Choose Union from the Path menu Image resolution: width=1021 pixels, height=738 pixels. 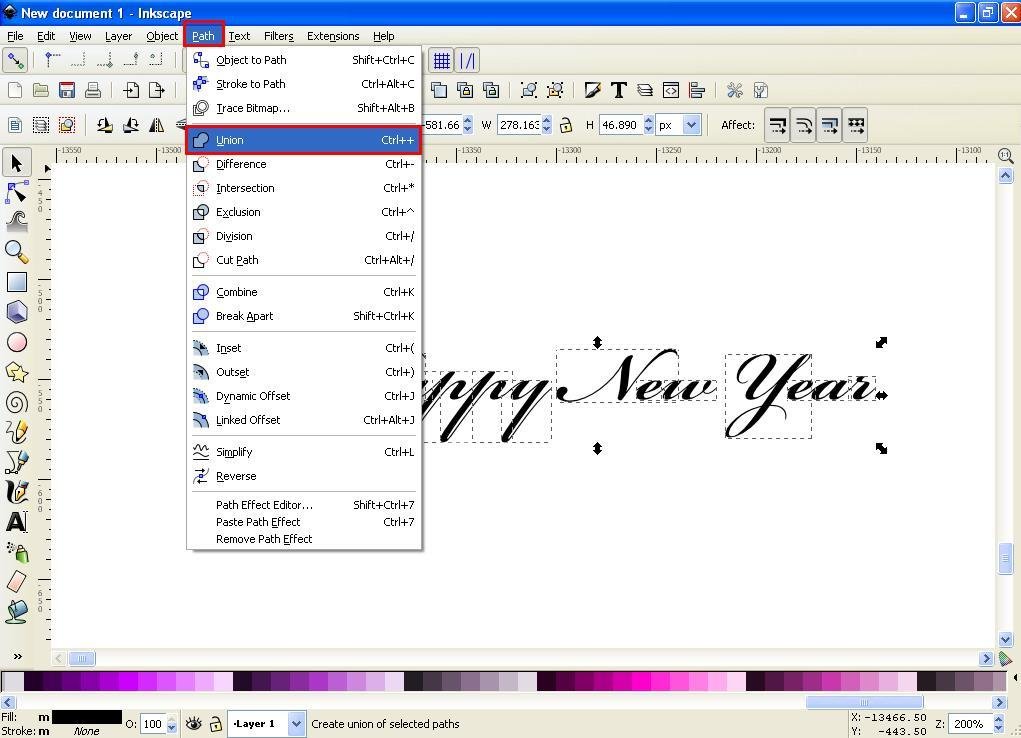coord(303,140)
